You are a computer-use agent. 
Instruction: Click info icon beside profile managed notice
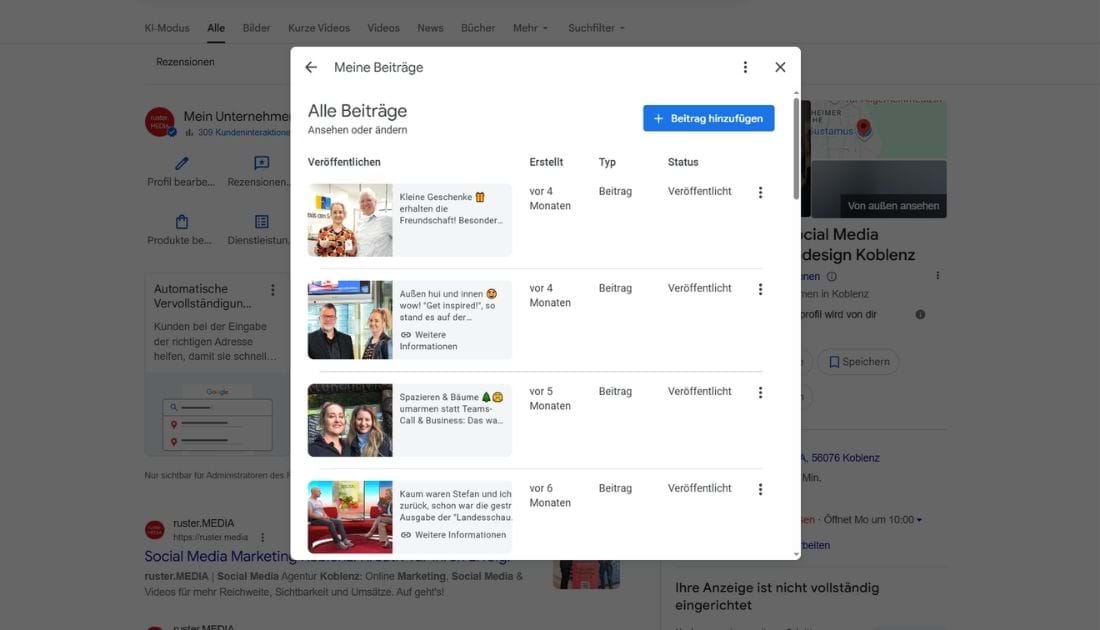[x=920, y=314]
